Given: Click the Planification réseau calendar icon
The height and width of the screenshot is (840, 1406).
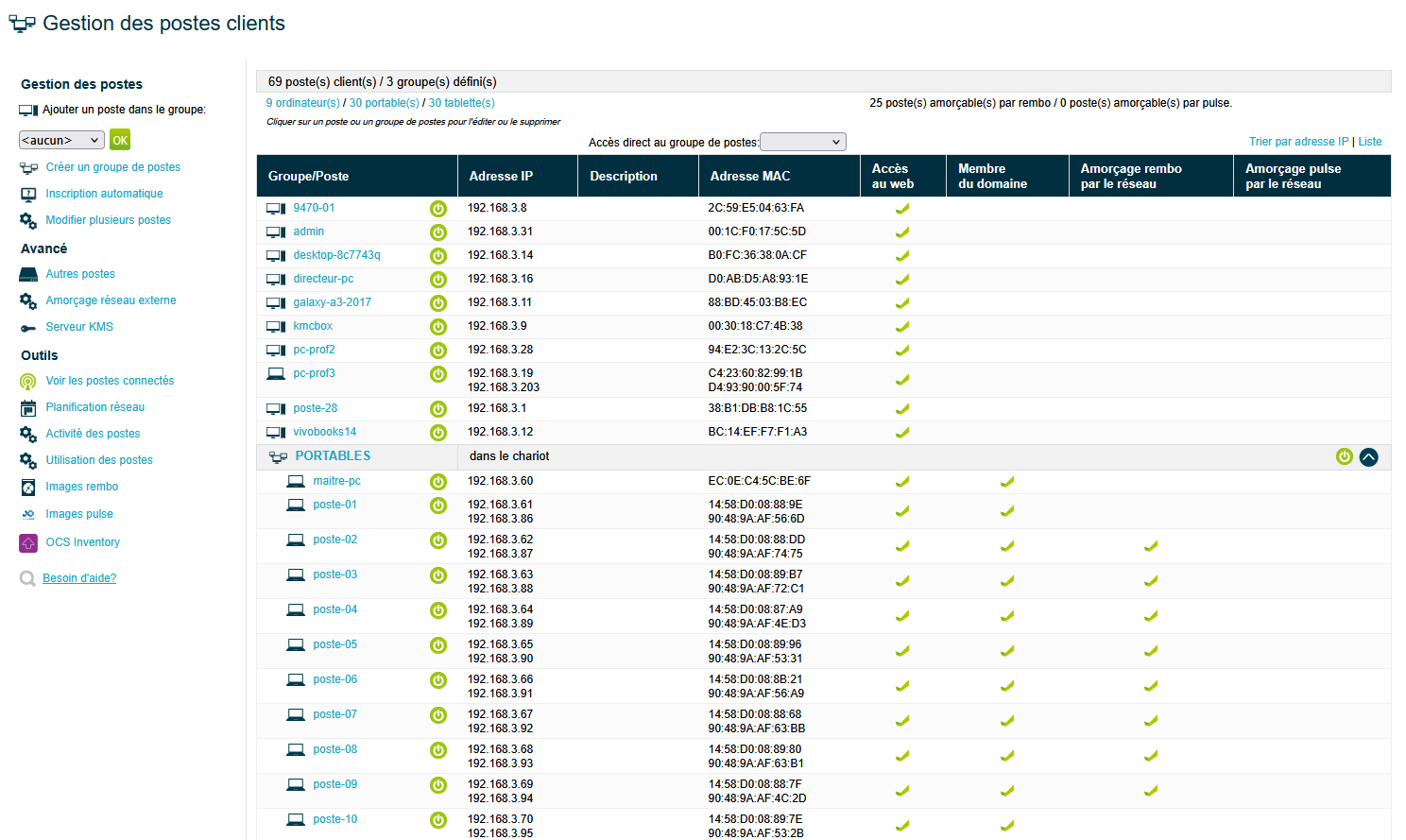Looking at the screenshot, I should [x=28, y=408].
